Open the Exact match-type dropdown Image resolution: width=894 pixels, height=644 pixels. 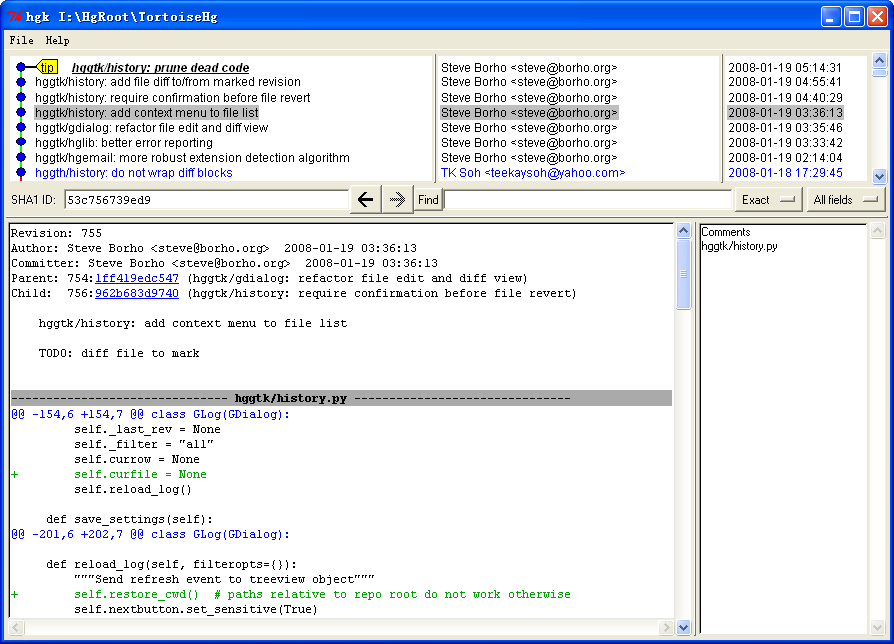768,199
